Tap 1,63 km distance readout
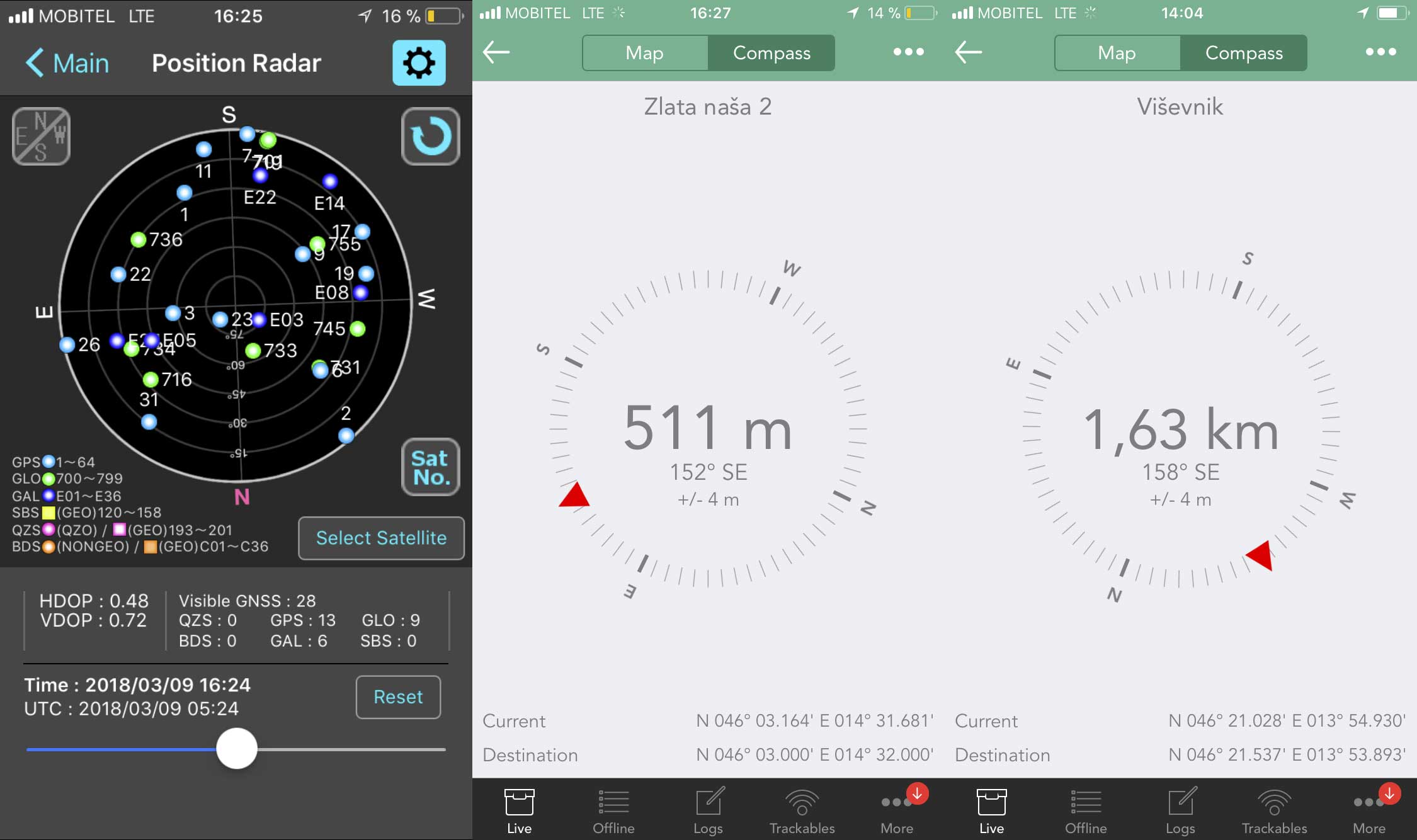The height and width of the screenshot is (840, 1417). 1181,430
